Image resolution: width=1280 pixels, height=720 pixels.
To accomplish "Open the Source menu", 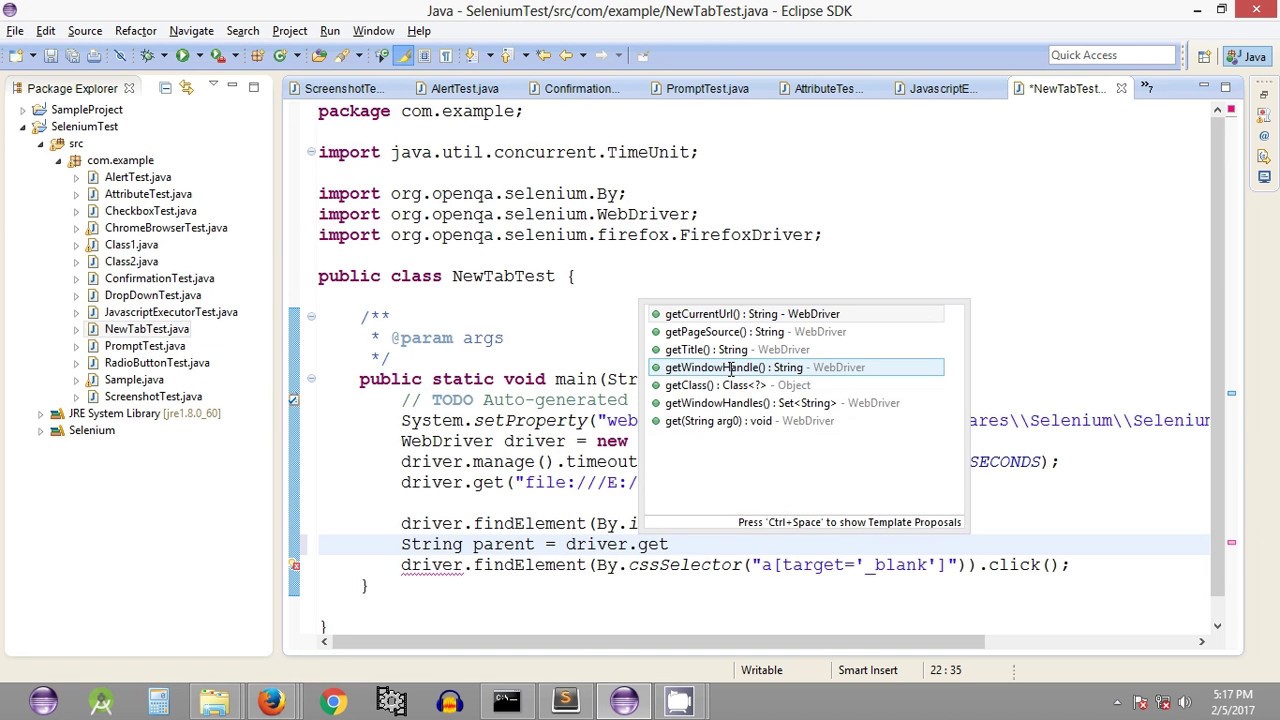I will pos(85,31).
